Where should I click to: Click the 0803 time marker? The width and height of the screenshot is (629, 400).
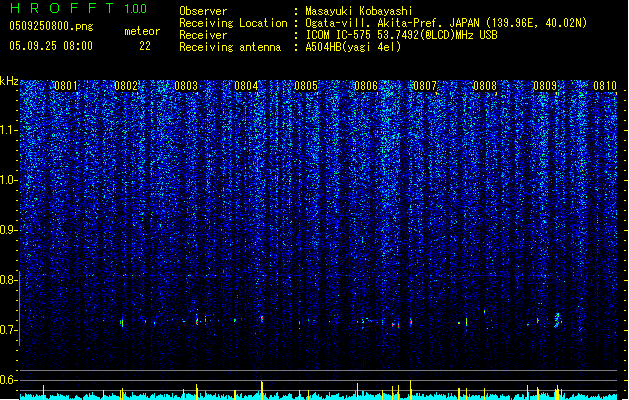tap(186, 86)
